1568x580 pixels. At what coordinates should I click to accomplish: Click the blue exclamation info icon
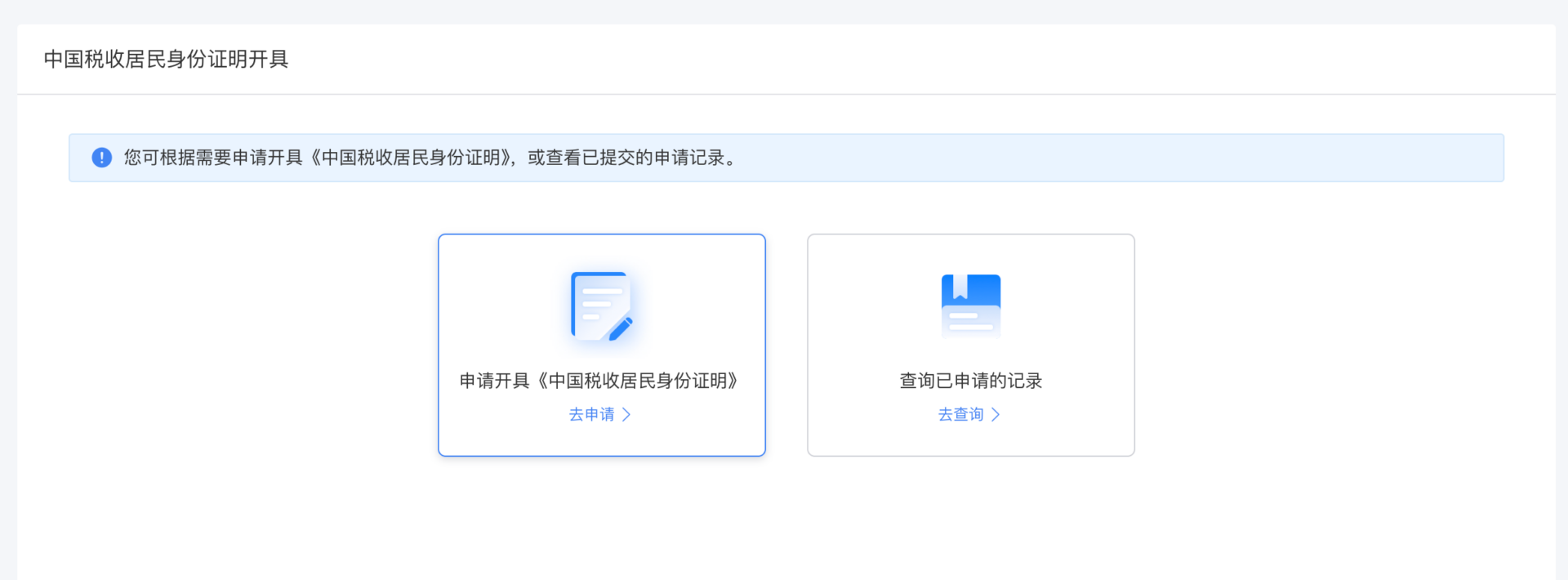(x=101, y=158)
